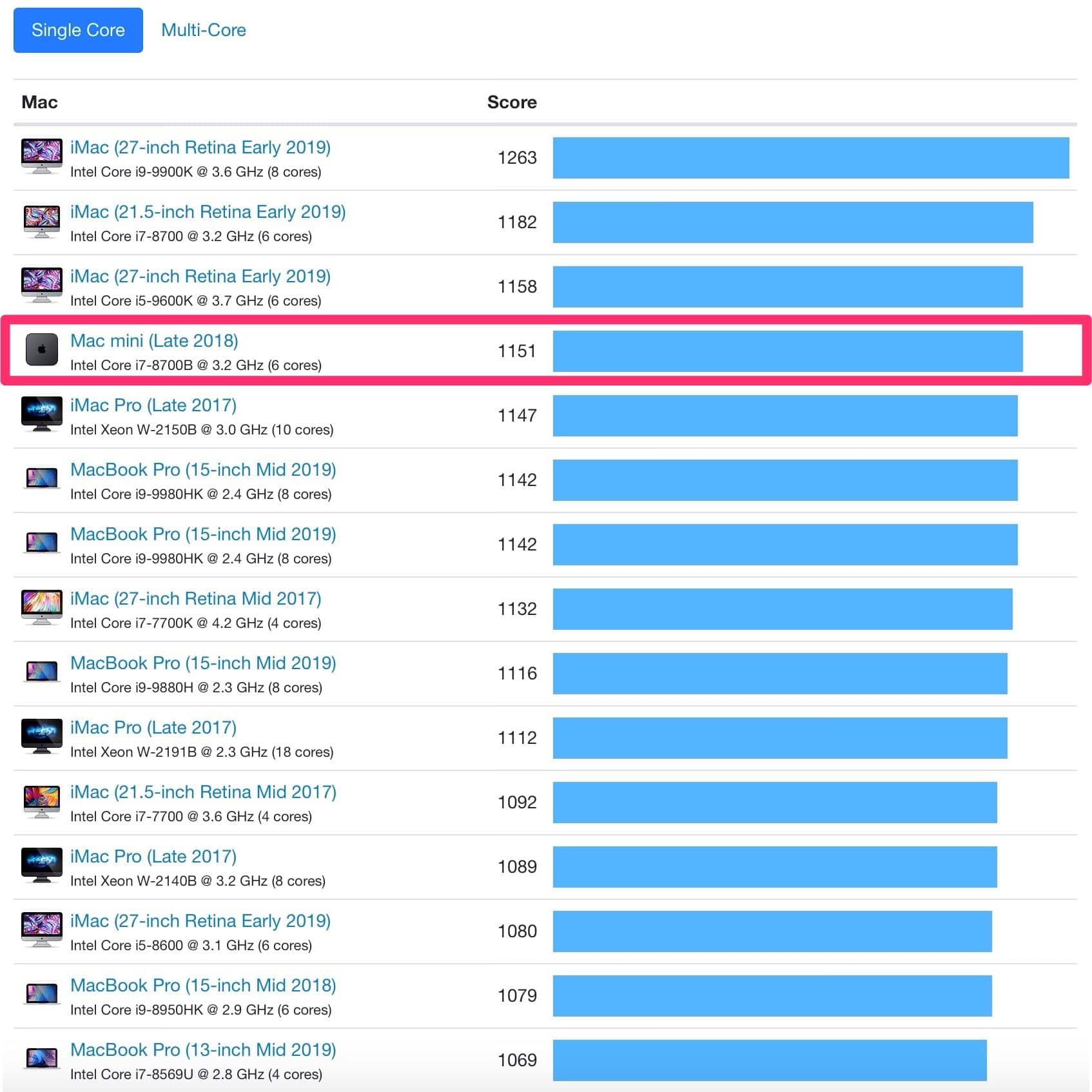Viewport: 1092px width, 1092px height.
Task: Click the iMac Pro icon in the W-2191B row
Action: [x=42, y=736]
